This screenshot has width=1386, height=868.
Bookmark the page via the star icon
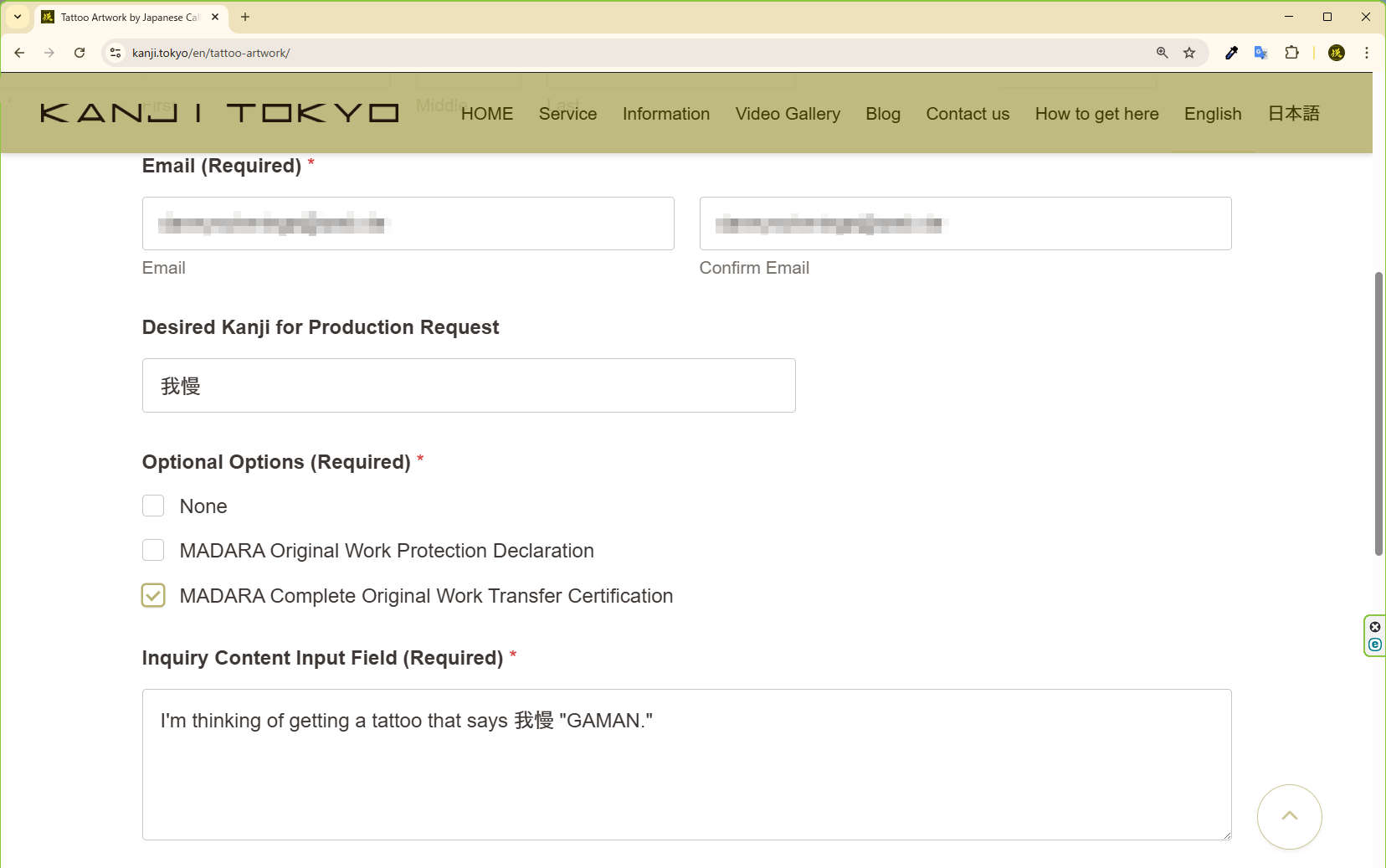click(x=1188, y=52)
